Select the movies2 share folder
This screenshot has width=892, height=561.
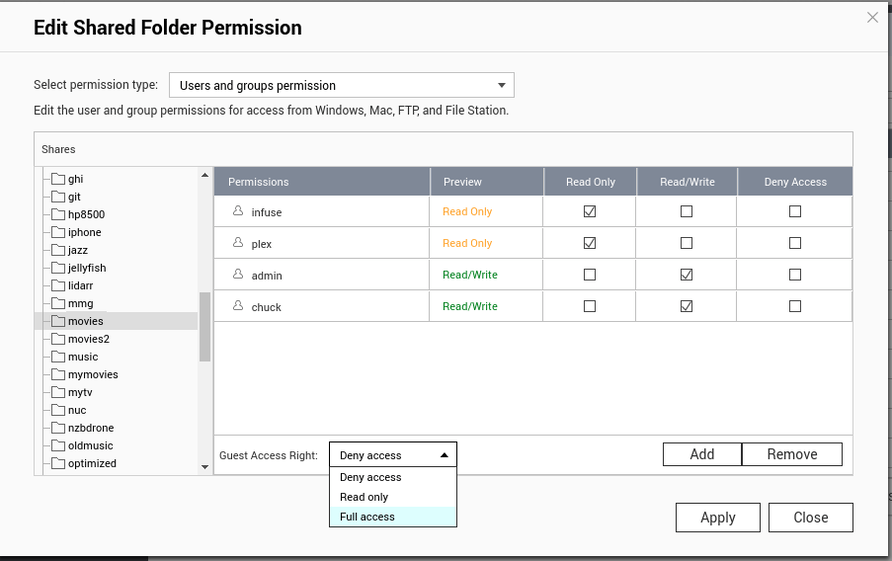click(88, 339)
